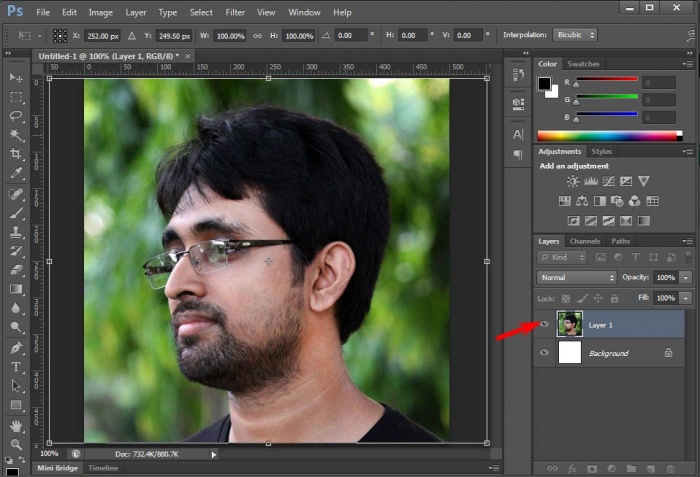Hide Layer 1 using eye icon
Image resolution: width=700 pixels, height=477 pixels.
[x=545, y=324]
